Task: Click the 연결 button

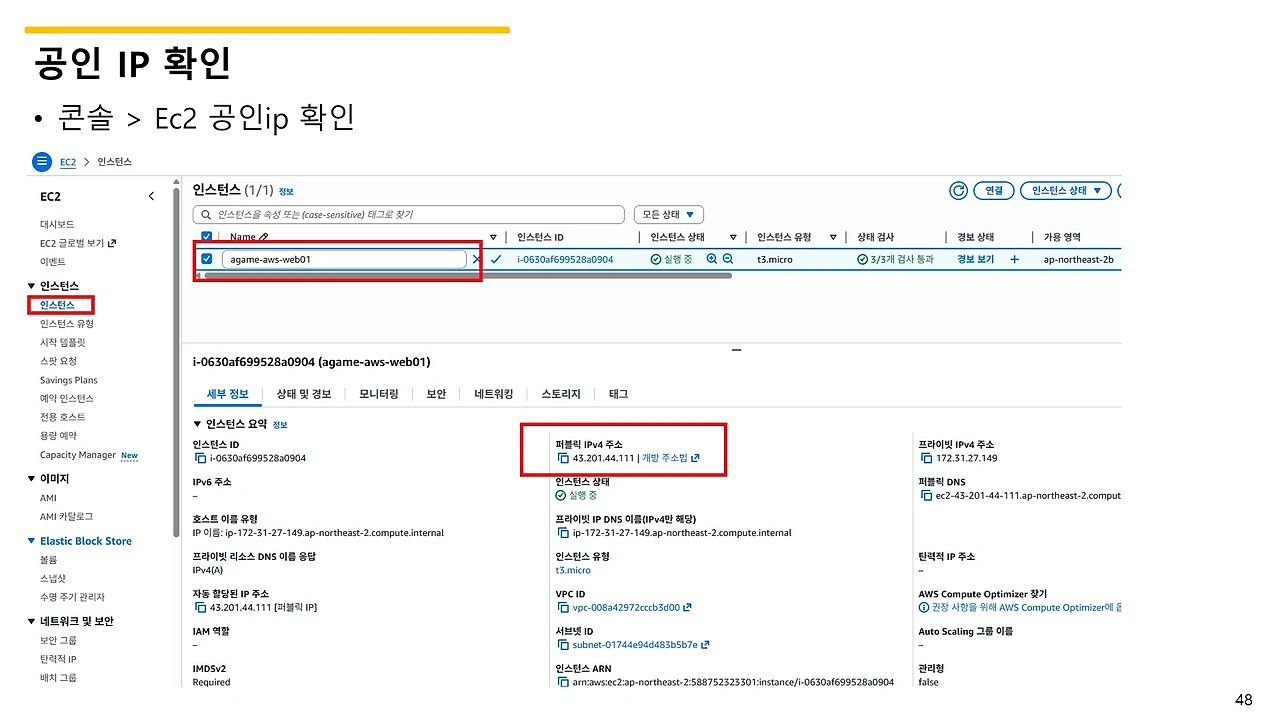Action: pos(995,190)
